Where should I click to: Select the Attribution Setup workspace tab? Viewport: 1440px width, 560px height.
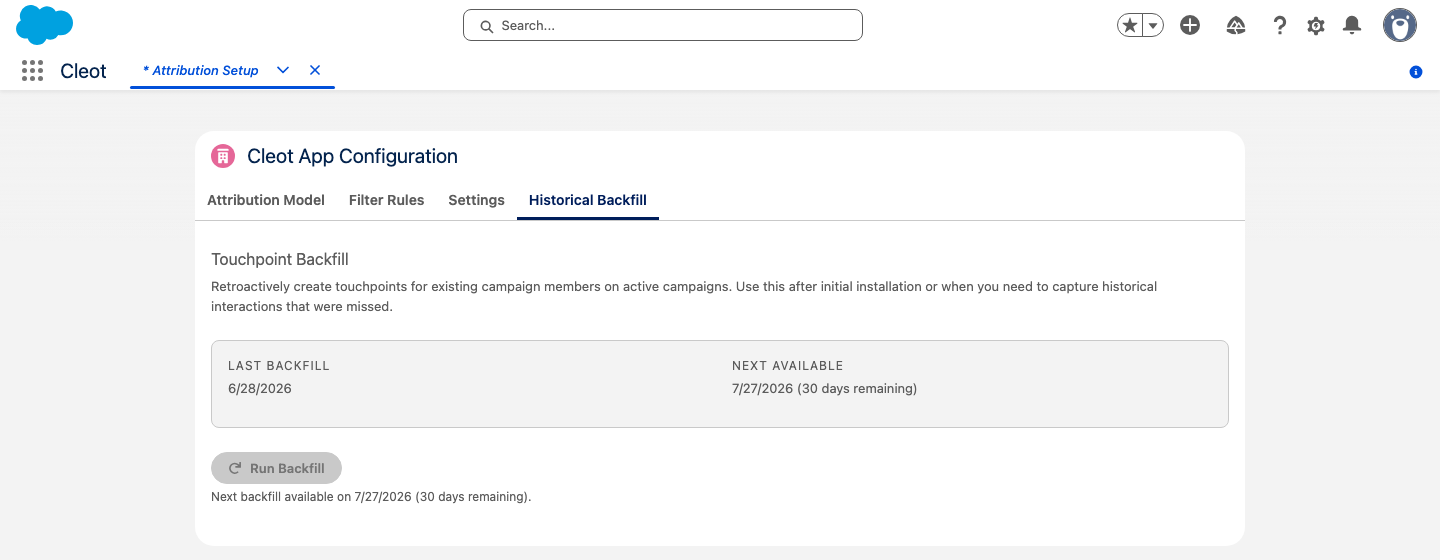pyautogui.click(x=201, y=70)
